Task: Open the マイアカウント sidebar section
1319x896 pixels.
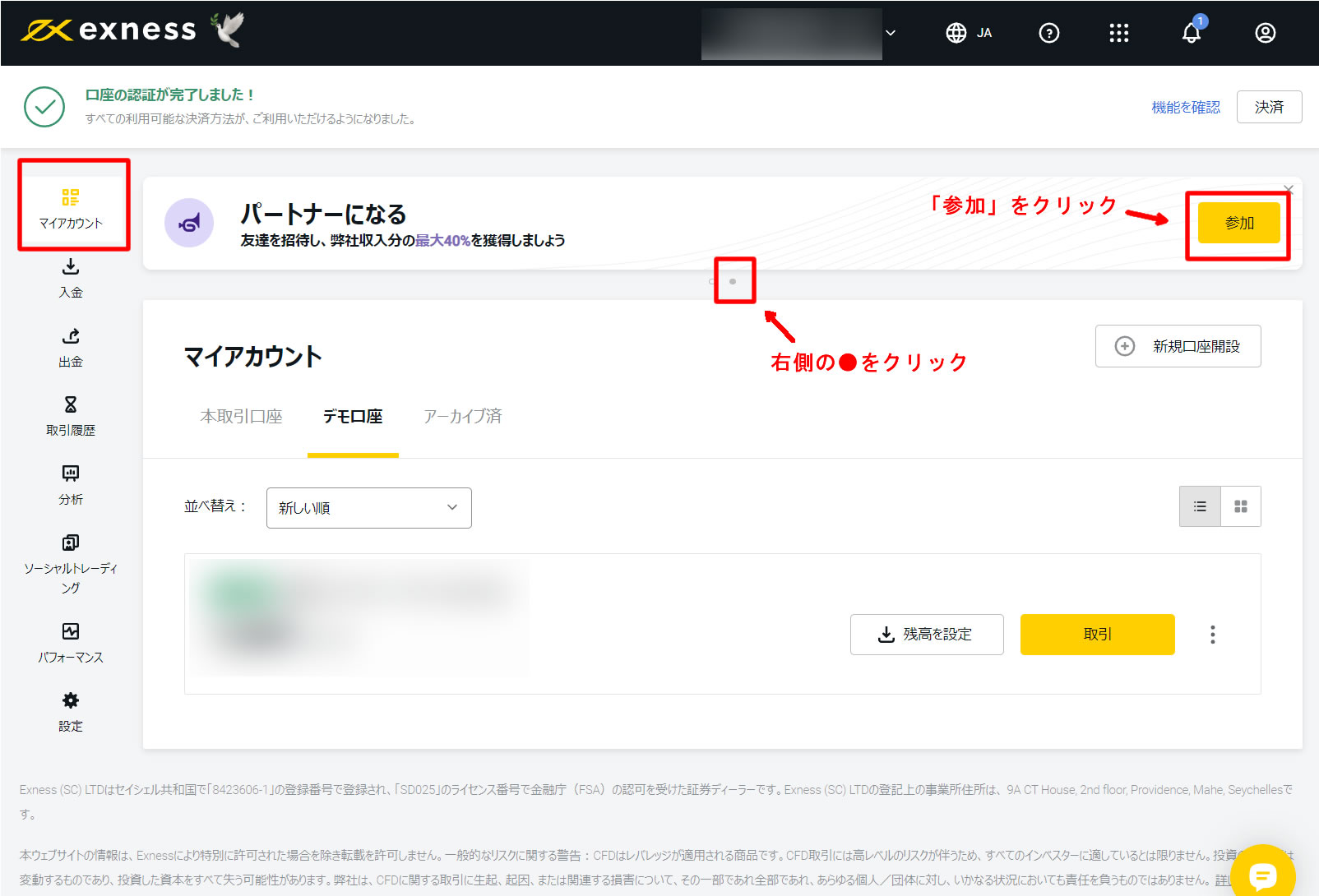Action: click(x=71, y=206)
